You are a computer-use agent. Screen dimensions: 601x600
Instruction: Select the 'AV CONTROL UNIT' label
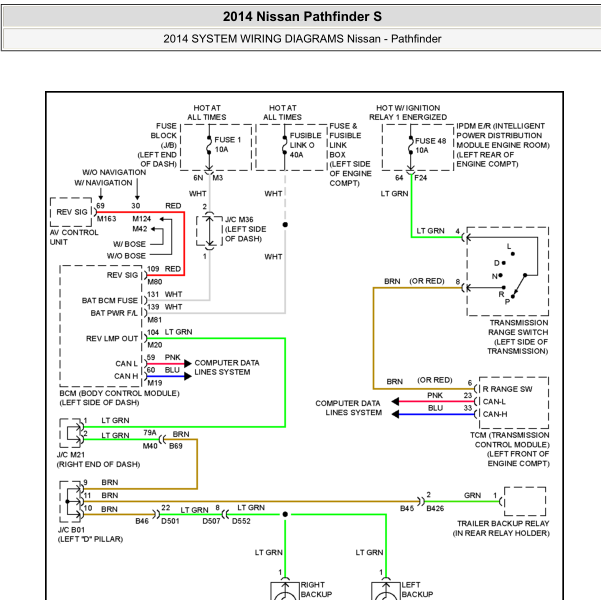(74, 237)
